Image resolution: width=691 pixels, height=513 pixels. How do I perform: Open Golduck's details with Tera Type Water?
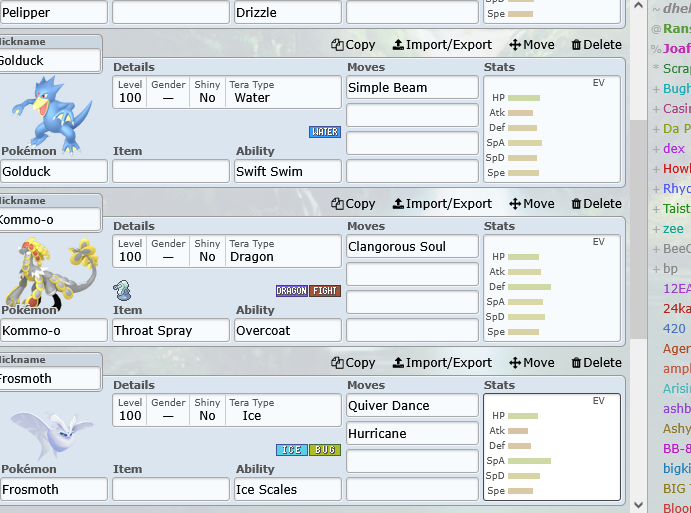click(x=227, y=92)
